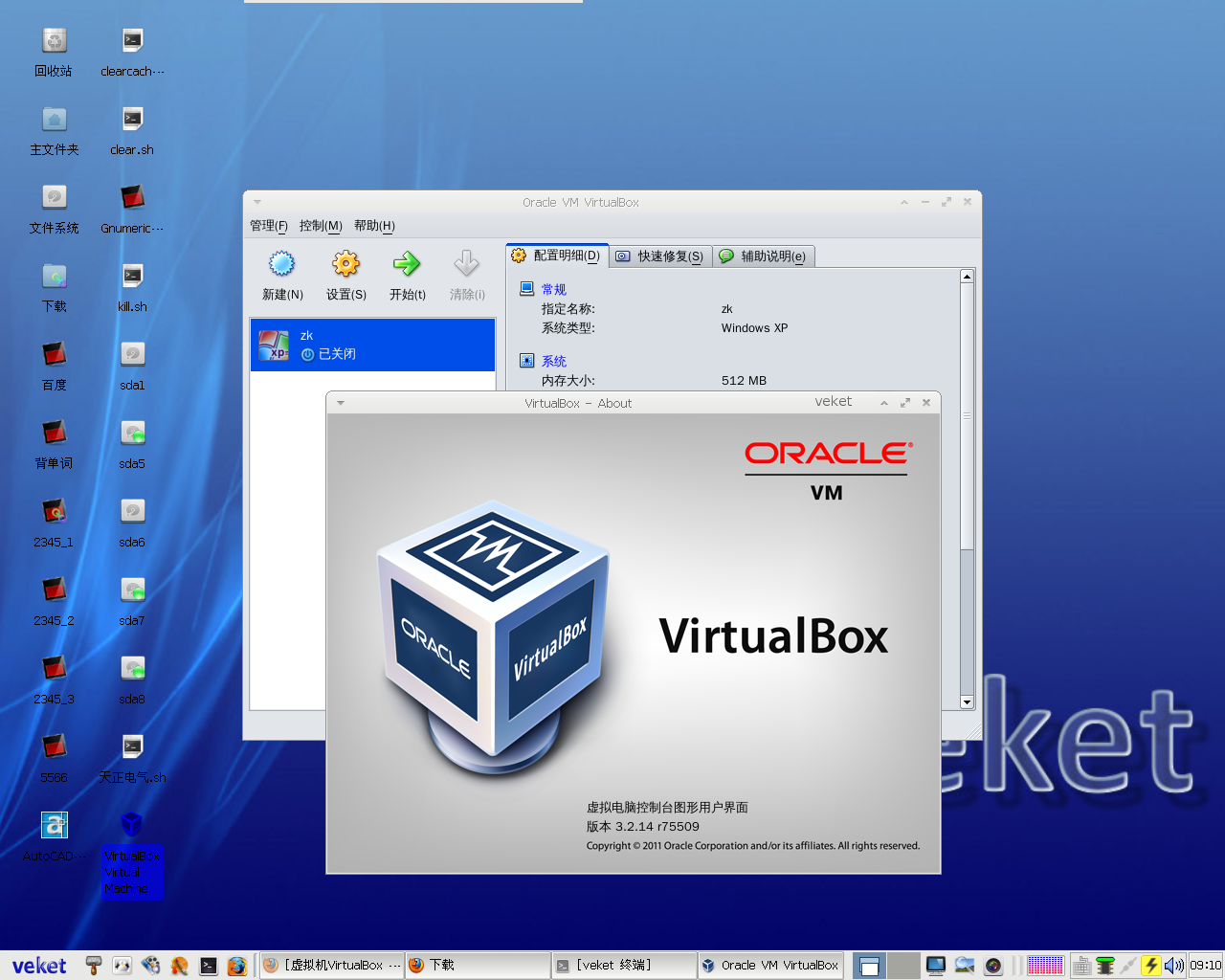Click second virtual desktop in pager

click(903, 966)
